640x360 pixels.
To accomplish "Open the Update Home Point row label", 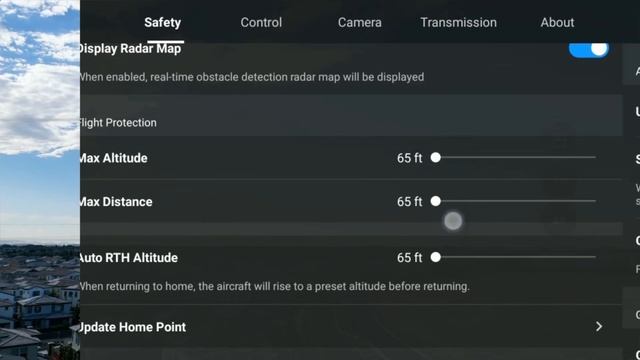I will pos(133,327).
